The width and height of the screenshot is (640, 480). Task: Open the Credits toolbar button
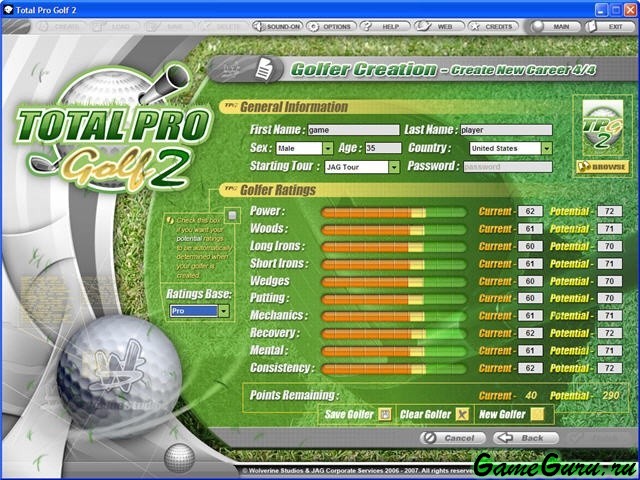(x=493, y=27)
